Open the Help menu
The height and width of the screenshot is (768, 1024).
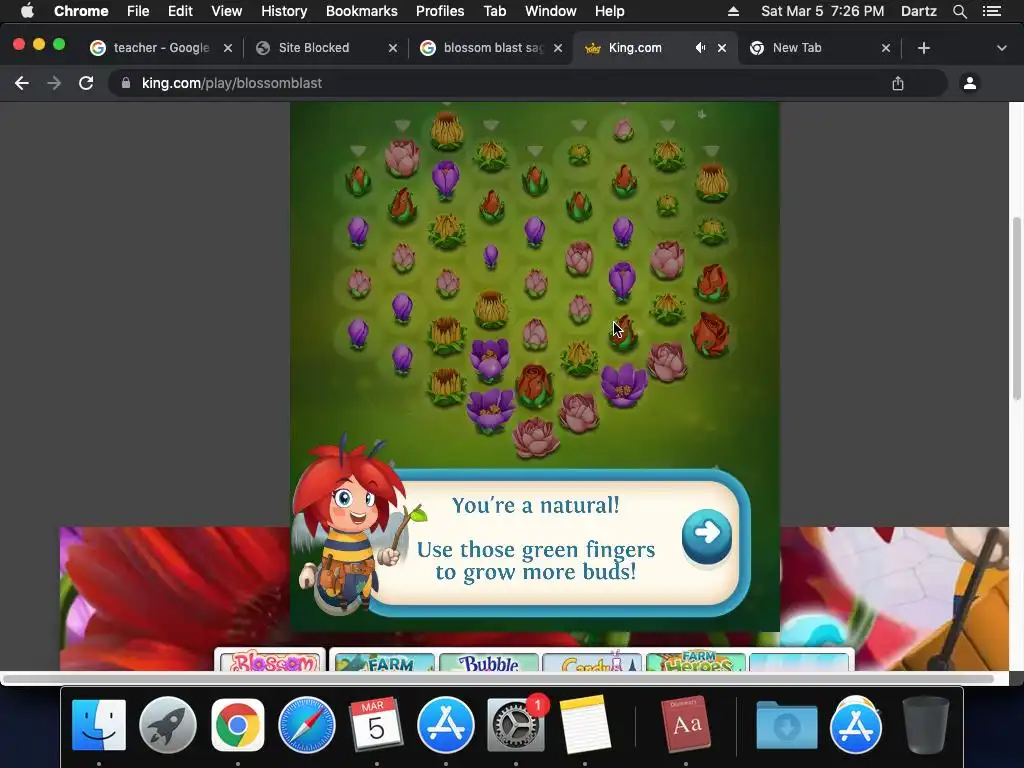tap(609, 11)
